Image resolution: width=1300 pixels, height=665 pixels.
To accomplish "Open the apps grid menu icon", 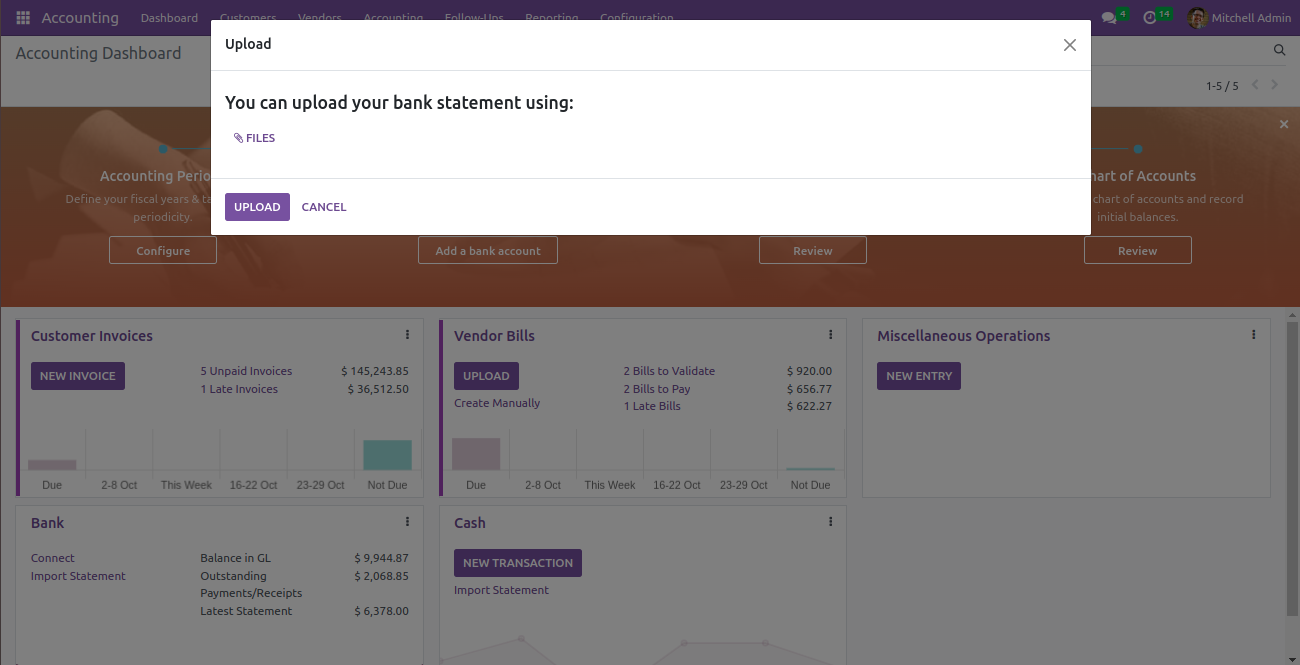I will point(23,18).
